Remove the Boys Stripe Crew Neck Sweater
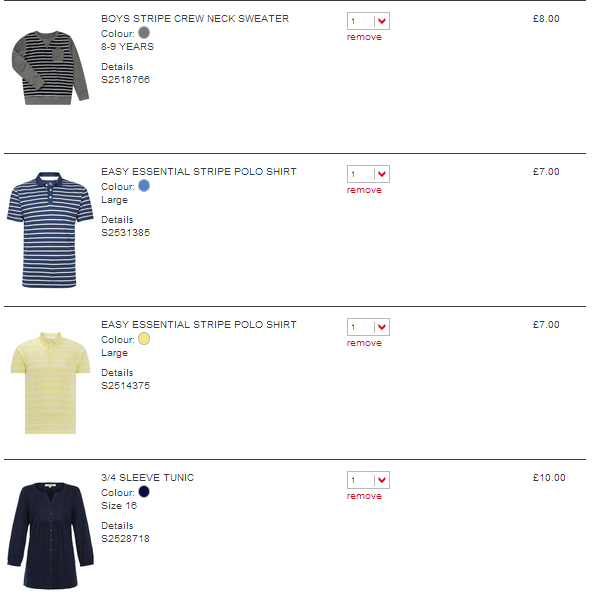 pos(364,37)
